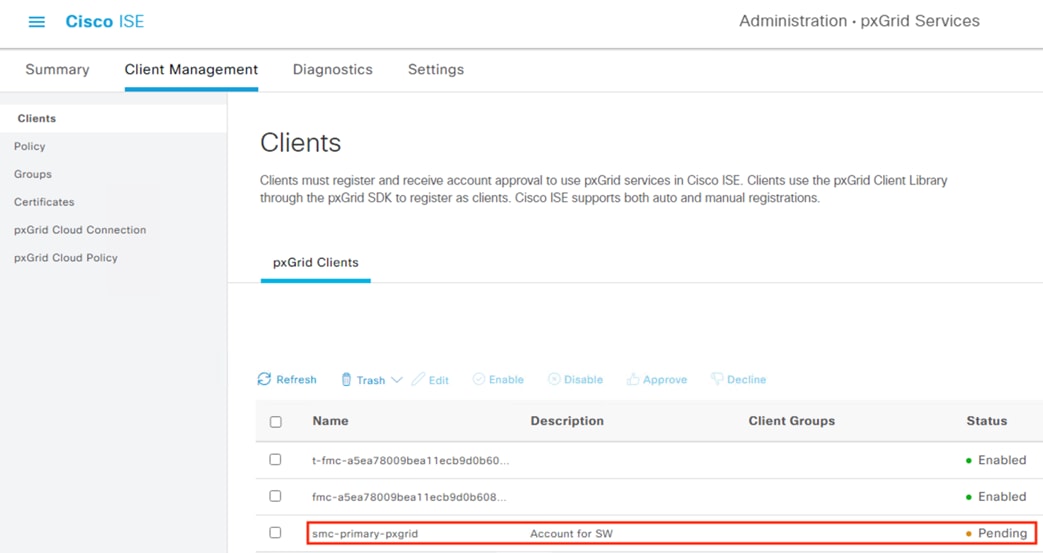Click the Disable toolbar label

click(x=583, y=379)
